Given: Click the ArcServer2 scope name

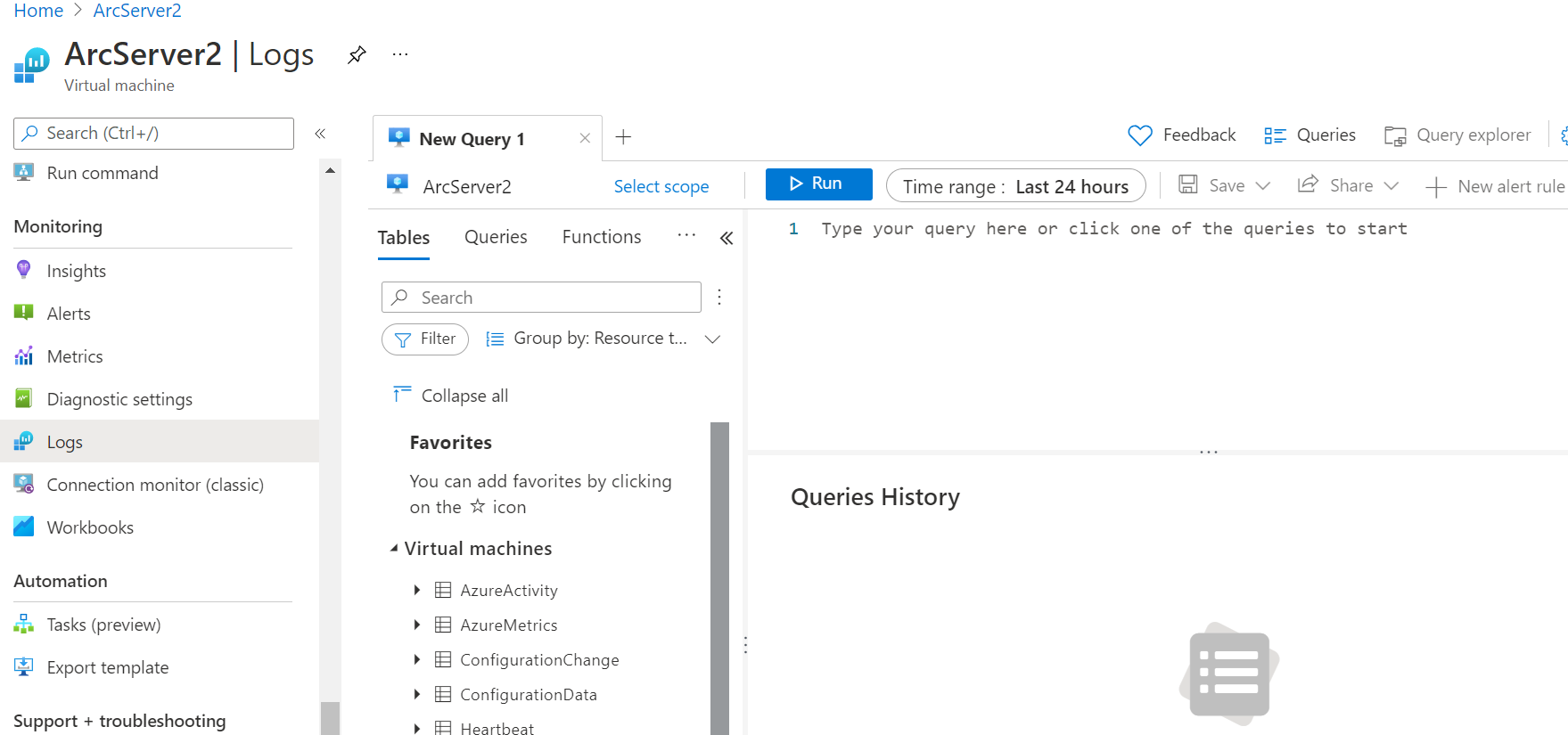Looking at the screenshot, I should 467,186.
